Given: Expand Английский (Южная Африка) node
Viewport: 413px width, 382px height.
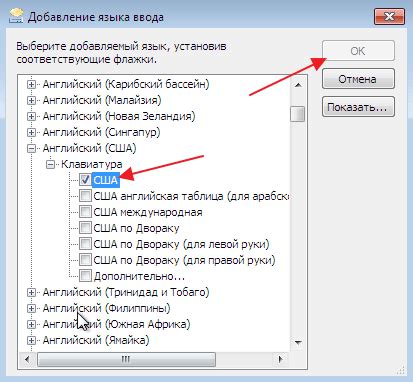Looking at the screenshot, I should coord(31,324).
